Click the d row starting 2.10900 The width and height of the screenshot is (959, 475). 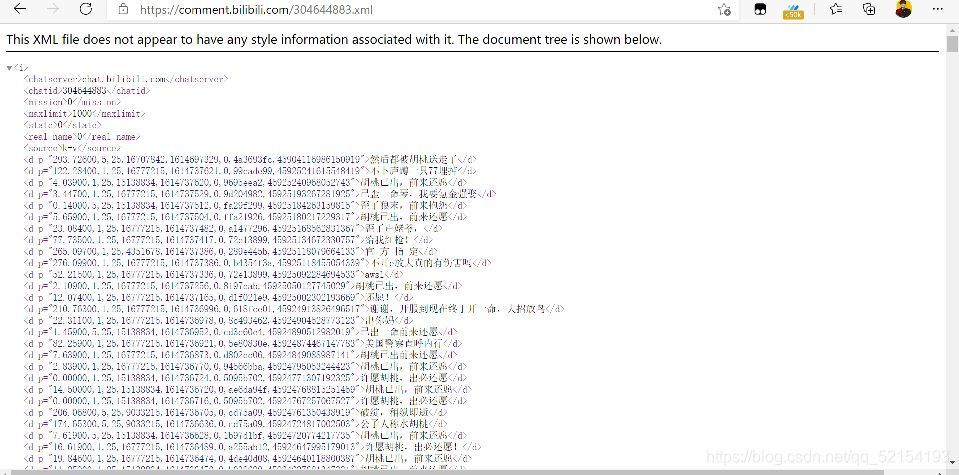(243, 285)
